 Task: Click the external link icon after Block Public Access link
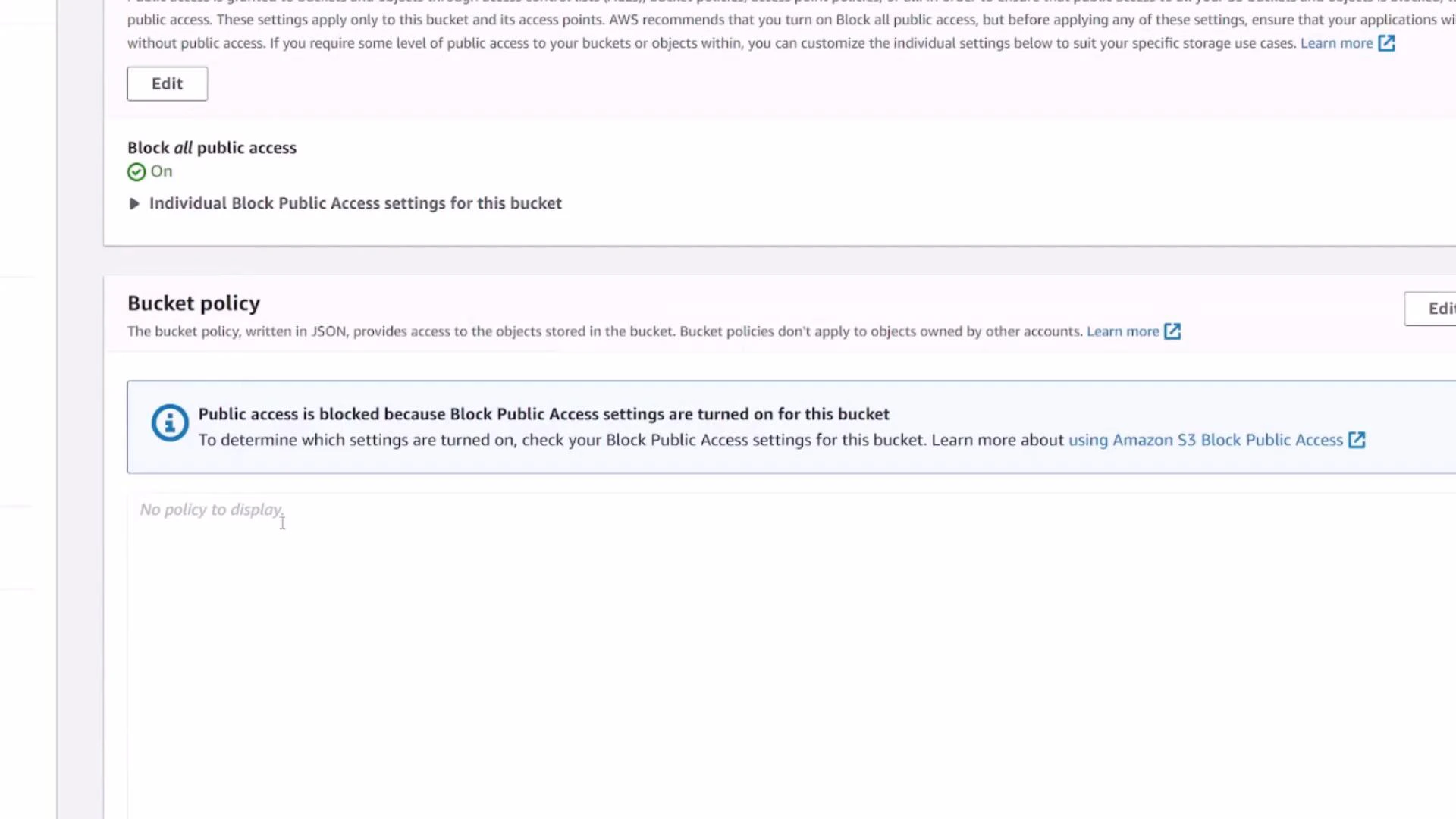click(x=1357, y=440)
